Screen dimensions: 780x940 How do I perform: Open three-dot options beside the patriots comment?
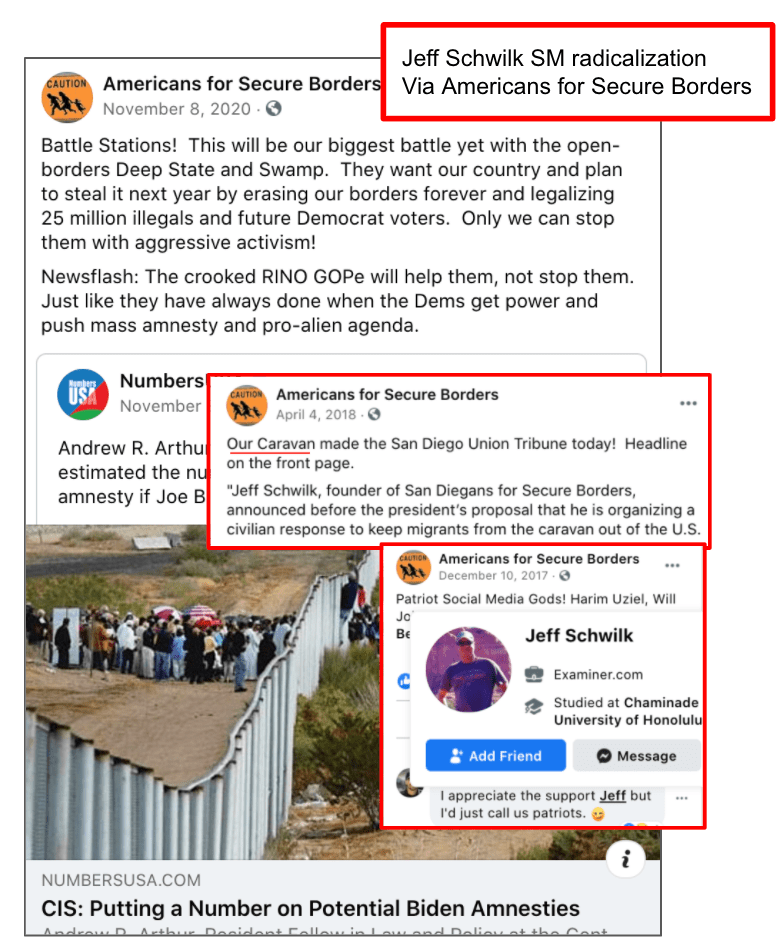click(682, 798)
